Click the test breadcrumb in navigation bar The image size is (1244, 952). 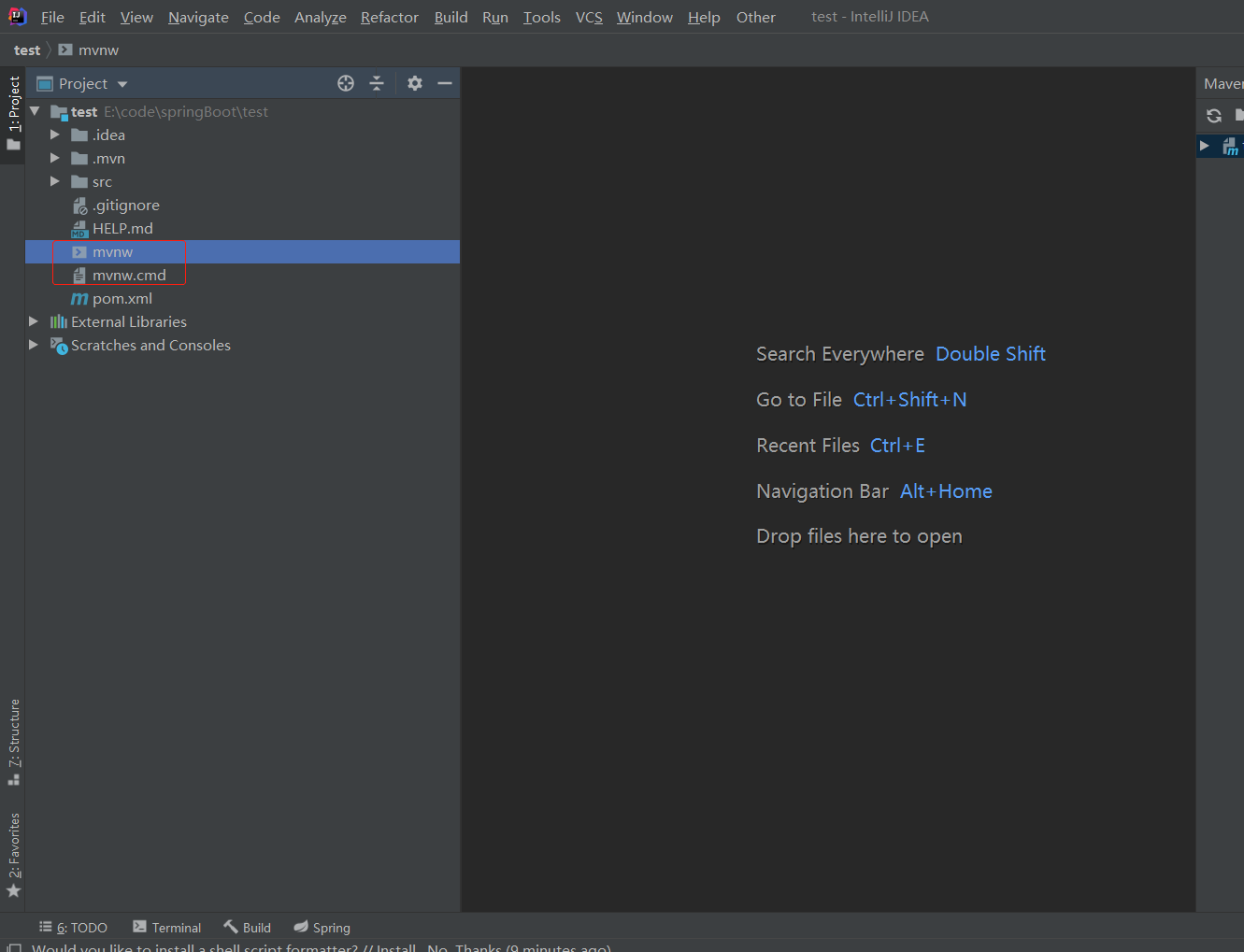(x=27, y=50)
